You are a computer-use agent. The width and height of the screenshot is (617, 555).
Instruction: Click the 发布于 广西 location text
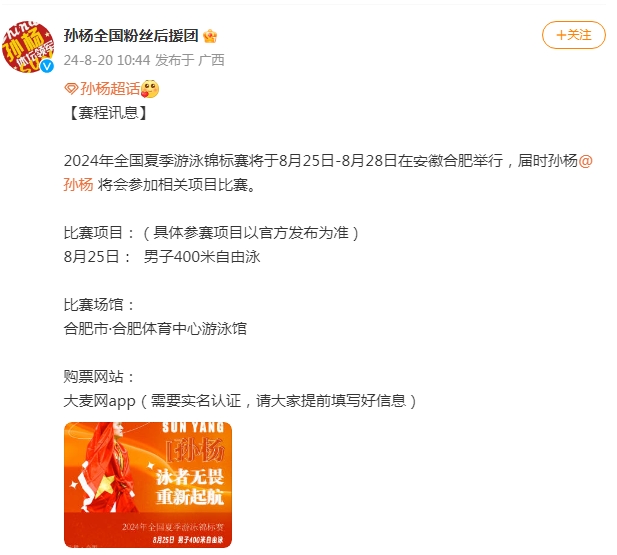point(190,60)
